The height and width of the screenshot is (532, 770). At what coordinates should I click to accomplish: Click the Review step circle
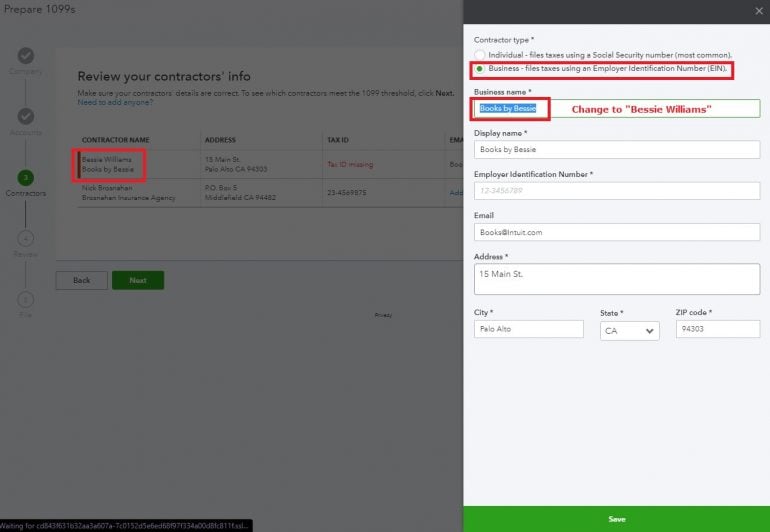coord(26,238)
